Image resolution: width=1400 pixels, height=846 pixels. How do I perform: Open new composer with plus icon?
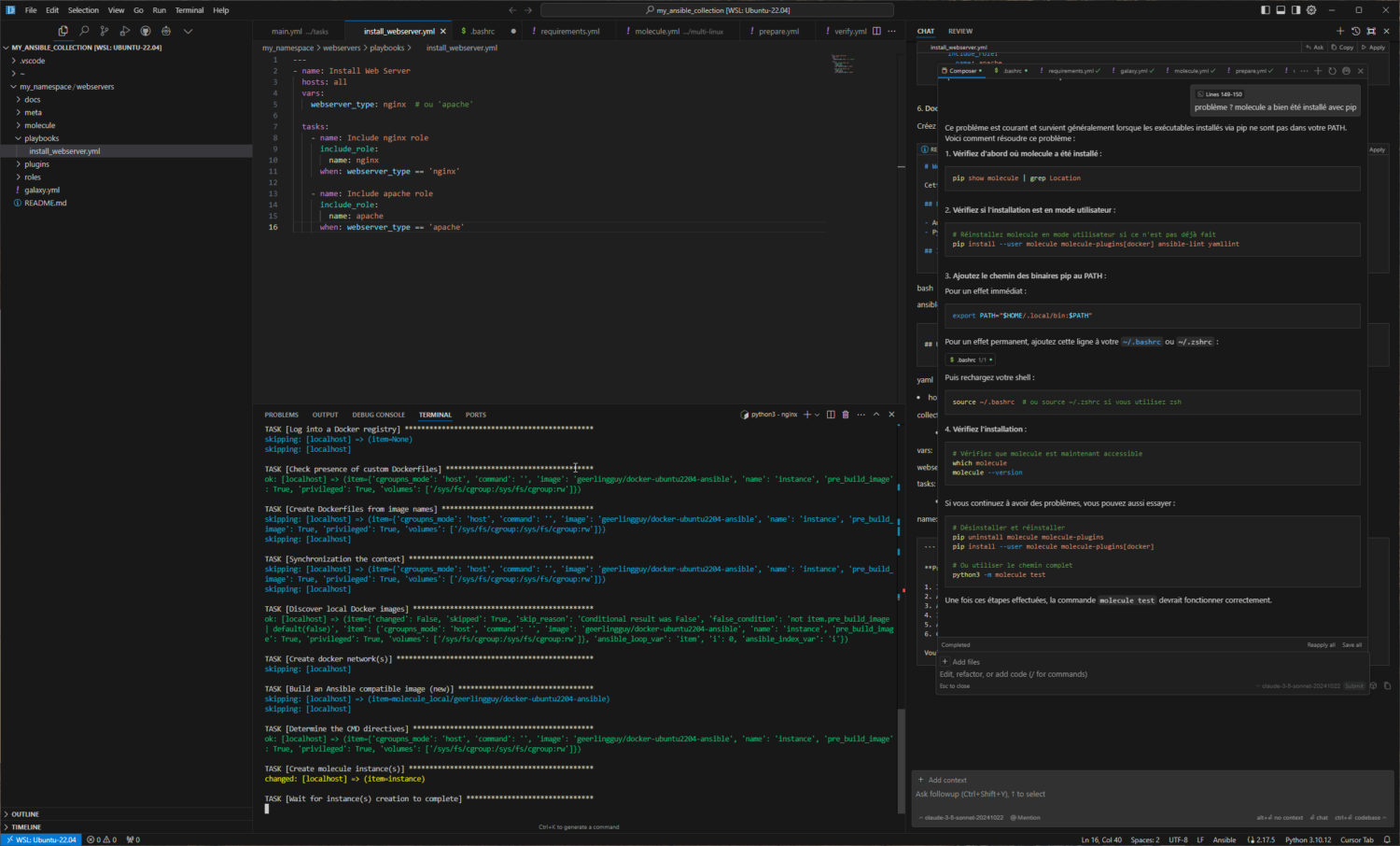[1318, 71]
